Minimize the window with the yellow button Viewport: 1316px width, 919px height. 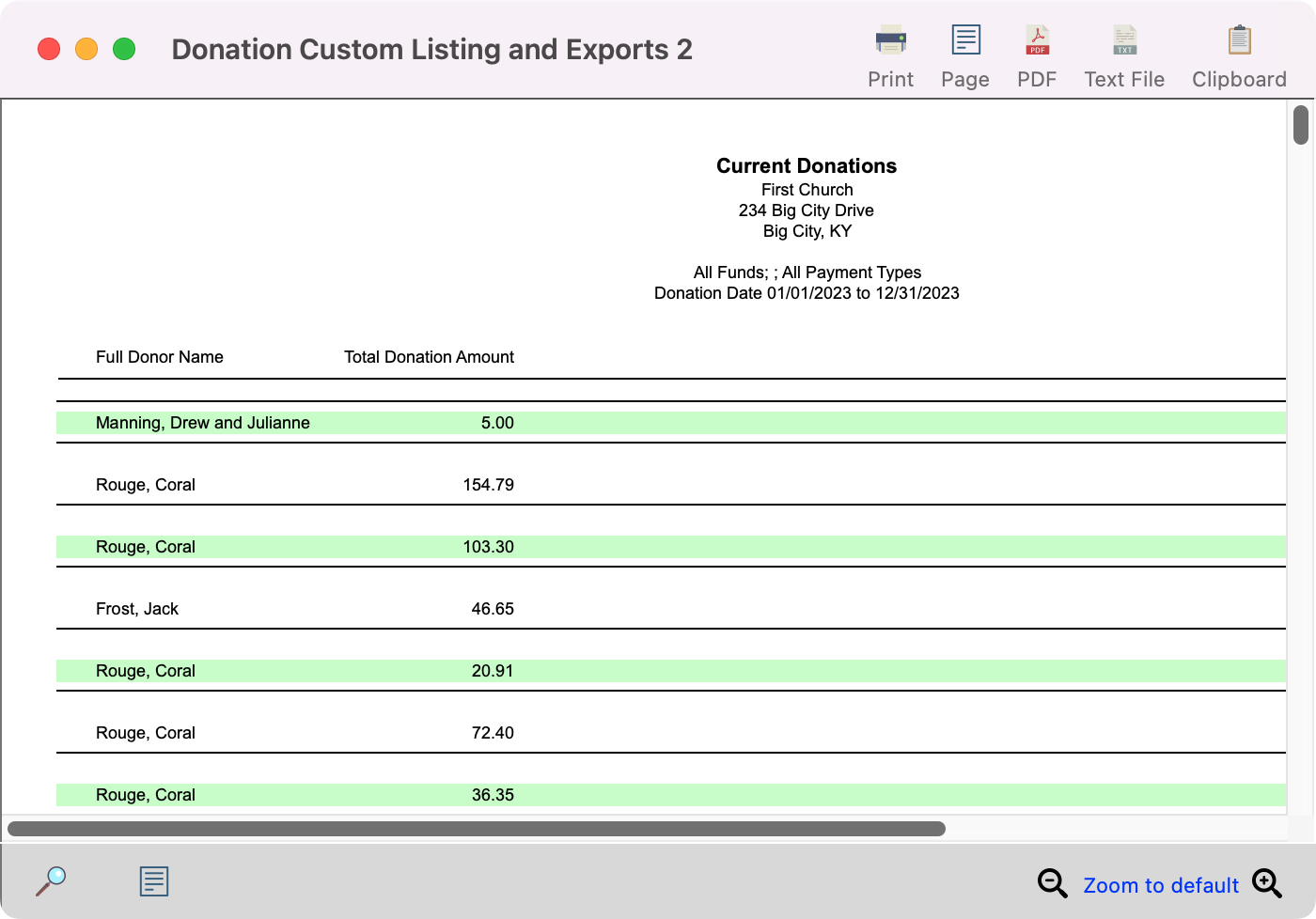click(86, 49)
